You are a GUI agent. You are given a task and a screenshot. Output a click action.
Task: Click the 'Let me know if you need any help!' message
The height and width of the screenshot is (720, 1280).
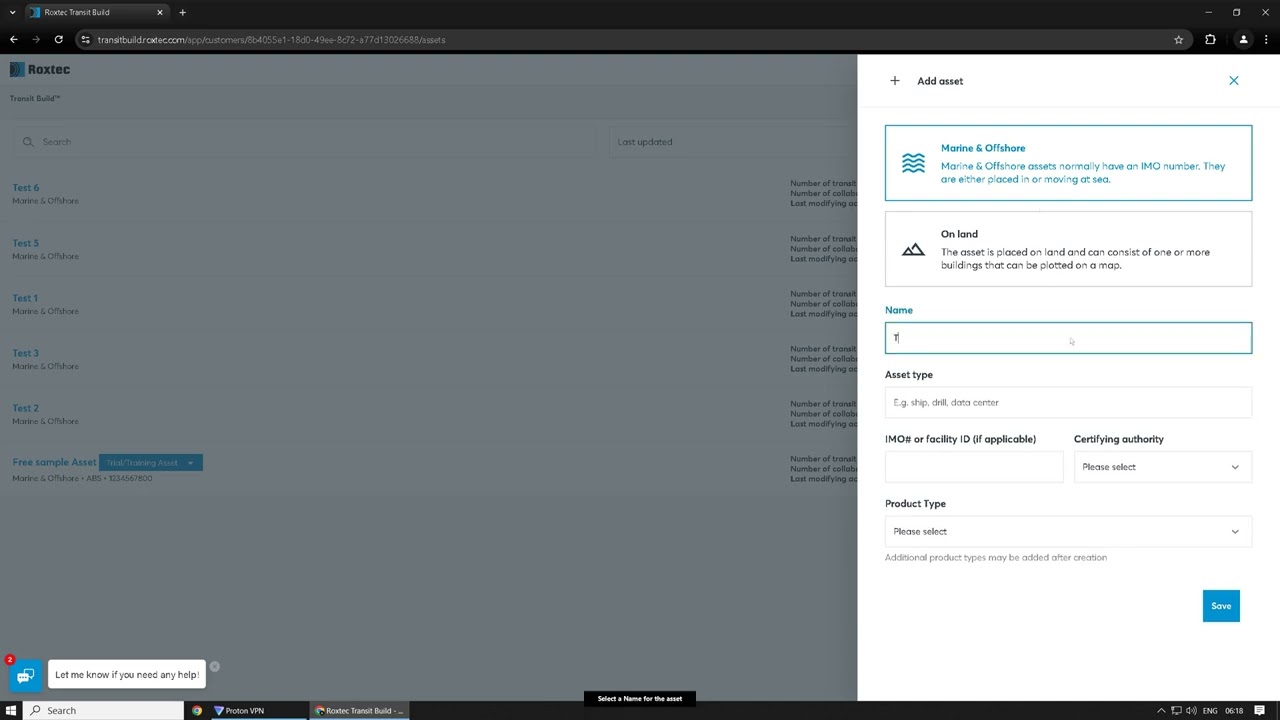point(127,675)
